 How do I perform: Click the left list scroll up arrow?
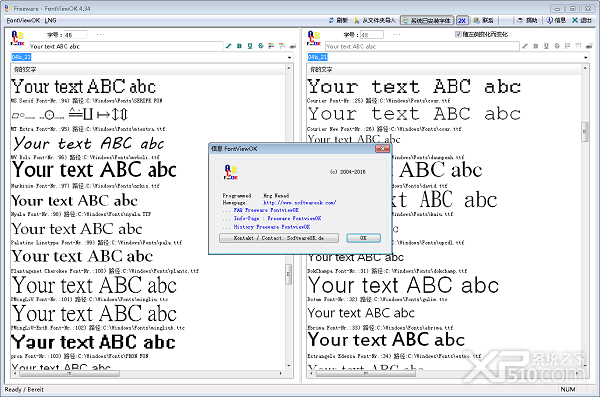tap(289, 68)
